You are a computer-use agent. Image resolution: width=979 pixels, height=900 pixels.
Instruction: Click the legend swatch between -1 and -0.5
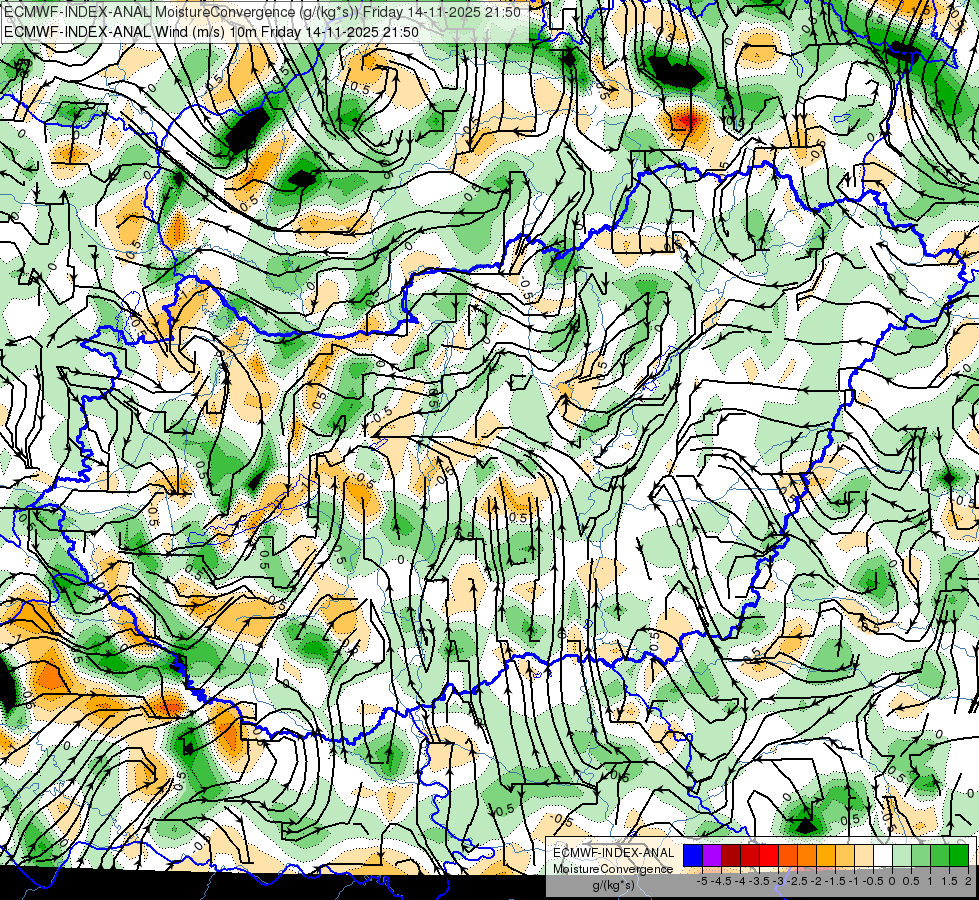(x=864, y=856)
